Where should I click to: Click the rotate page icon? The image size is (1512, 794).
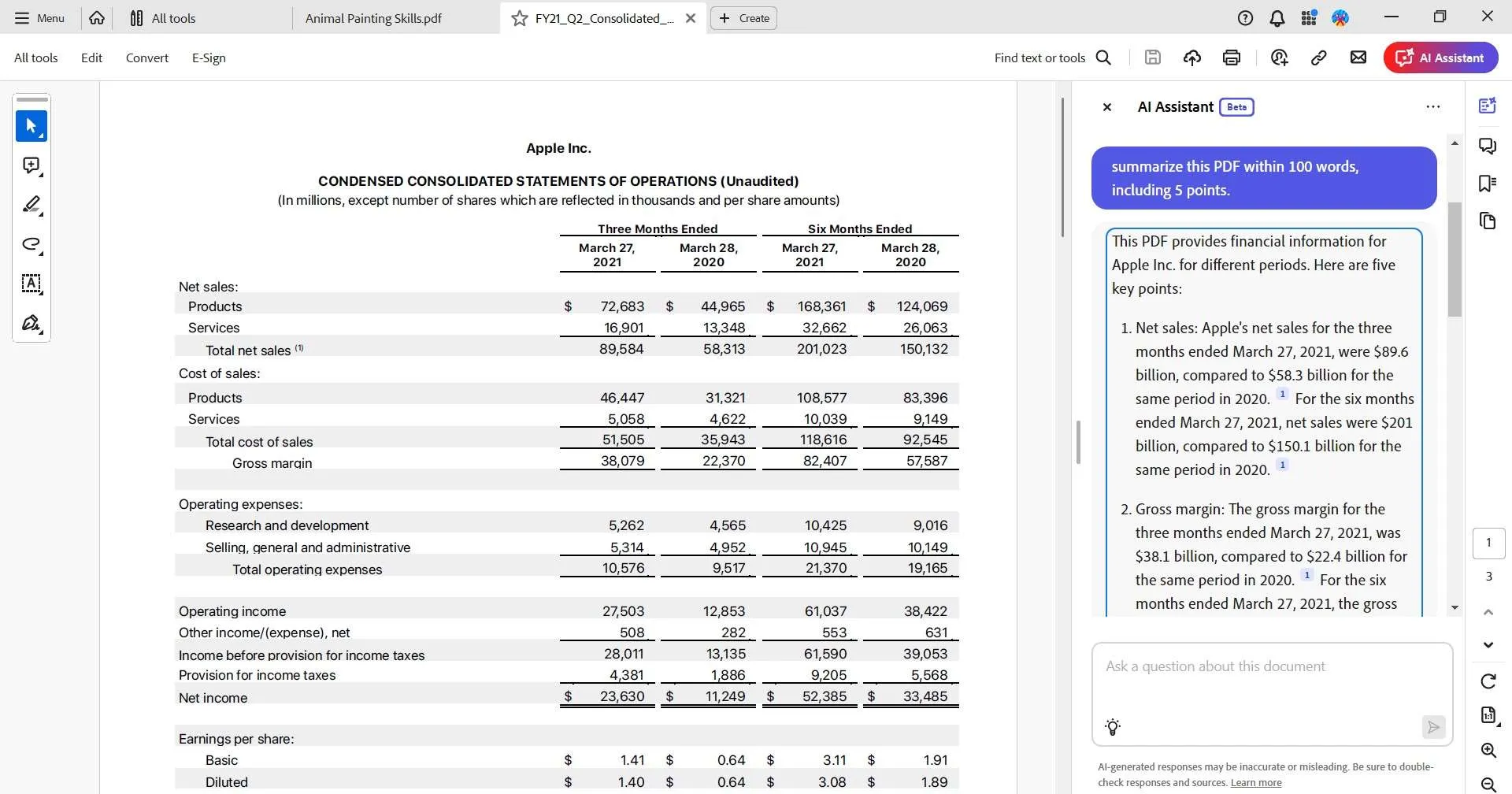click(x=1488, y=681)
